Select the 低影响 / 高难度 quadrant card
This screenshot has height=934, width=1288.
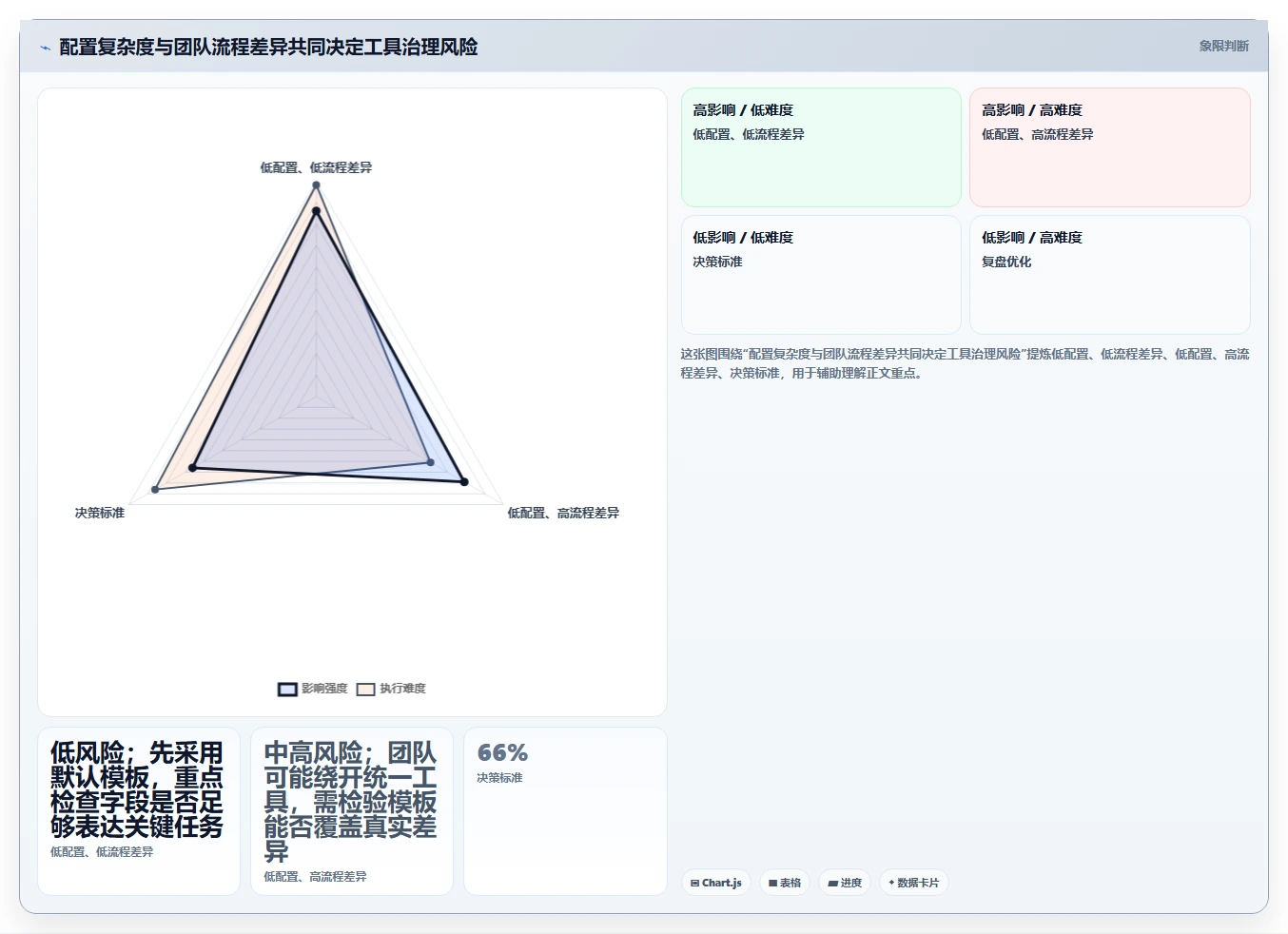(1110, 275)
